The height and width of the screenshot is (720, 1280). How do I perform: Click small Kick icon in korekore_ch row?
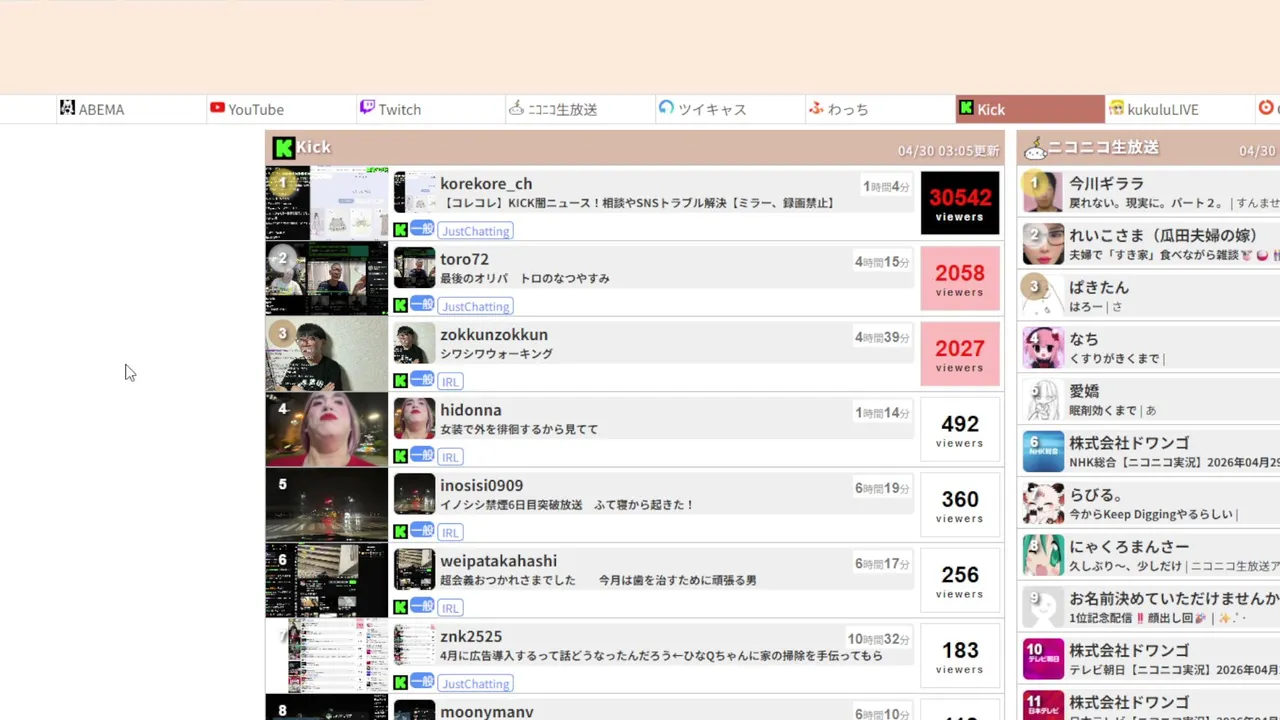pyautogui.click(x=400, y=230)
